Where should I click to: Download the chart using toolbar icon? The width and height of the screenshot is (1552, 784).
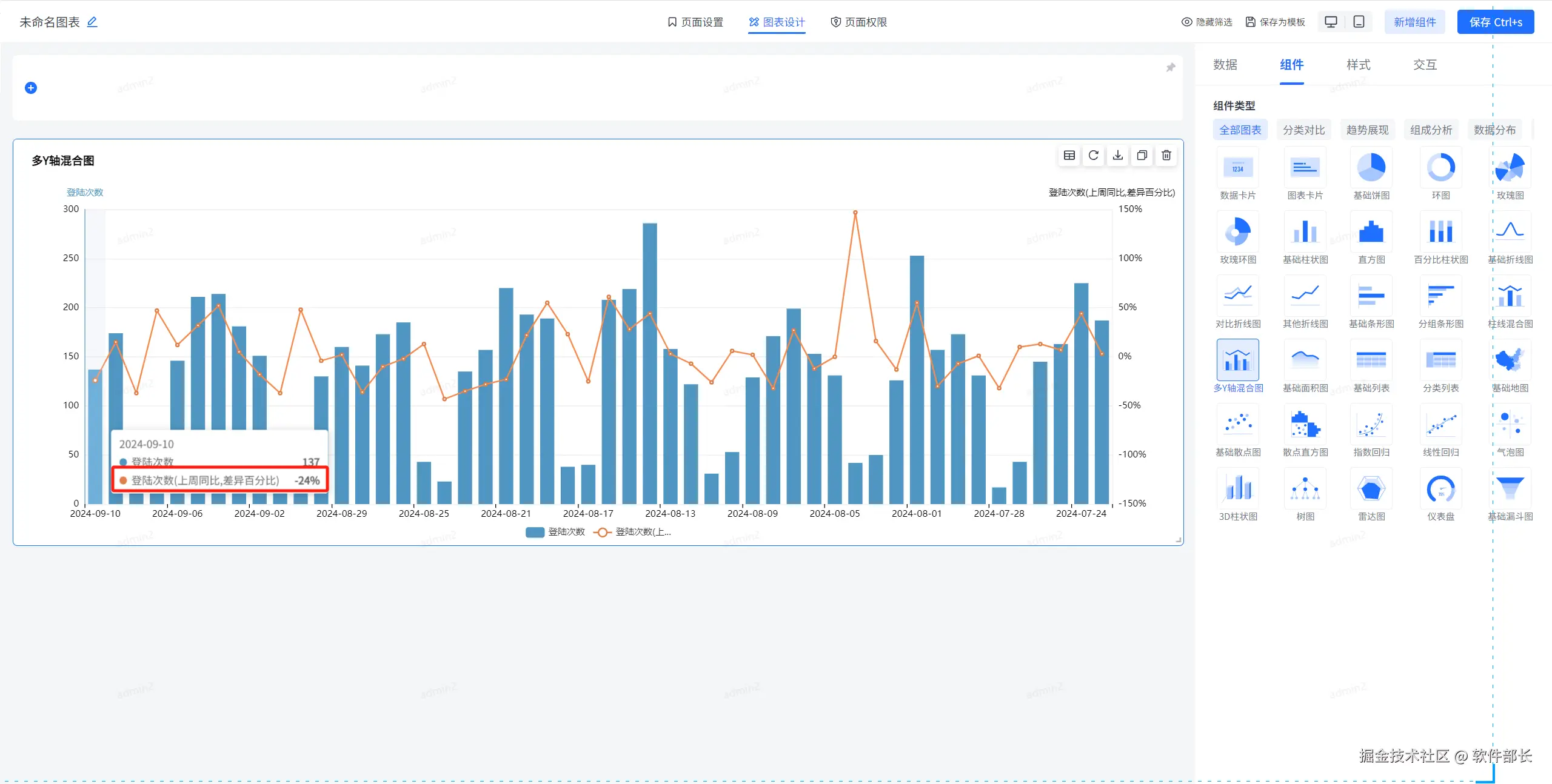(x=1118, y=156)
